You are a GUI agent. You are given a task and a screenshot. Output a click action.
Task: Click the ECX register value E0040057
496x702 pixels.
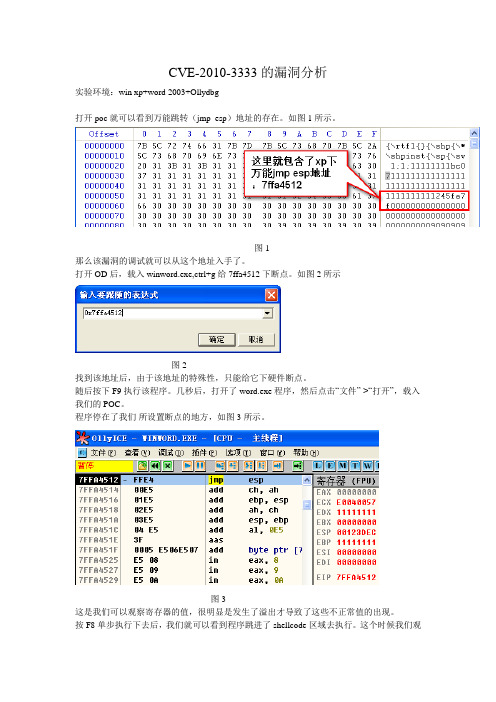point(356,502)
